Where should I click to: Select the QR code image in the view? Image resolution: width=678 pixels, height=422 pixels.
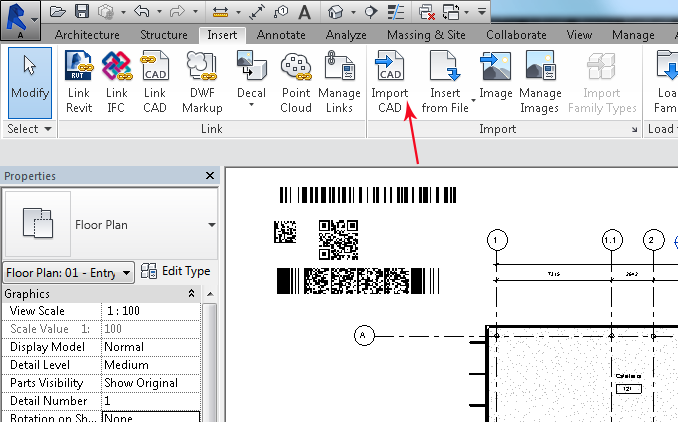[338, 240]
